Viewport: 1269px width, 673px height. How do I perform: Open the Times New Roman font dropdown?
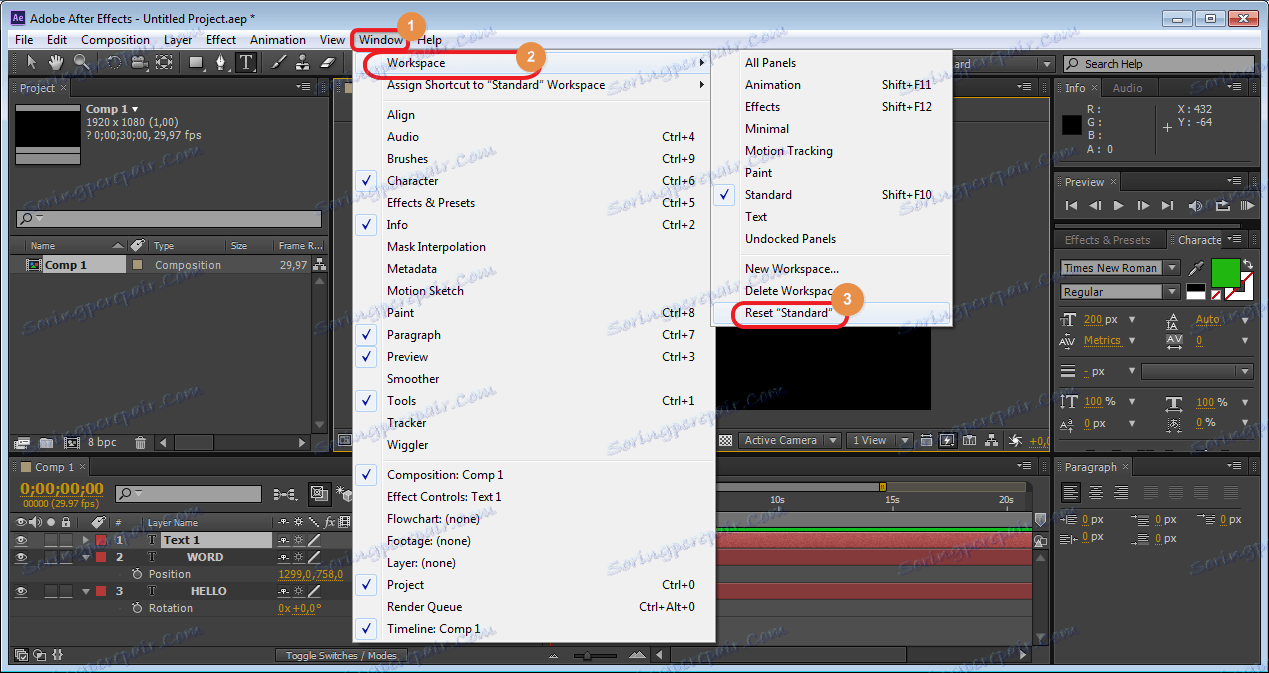coord(1172,268)
